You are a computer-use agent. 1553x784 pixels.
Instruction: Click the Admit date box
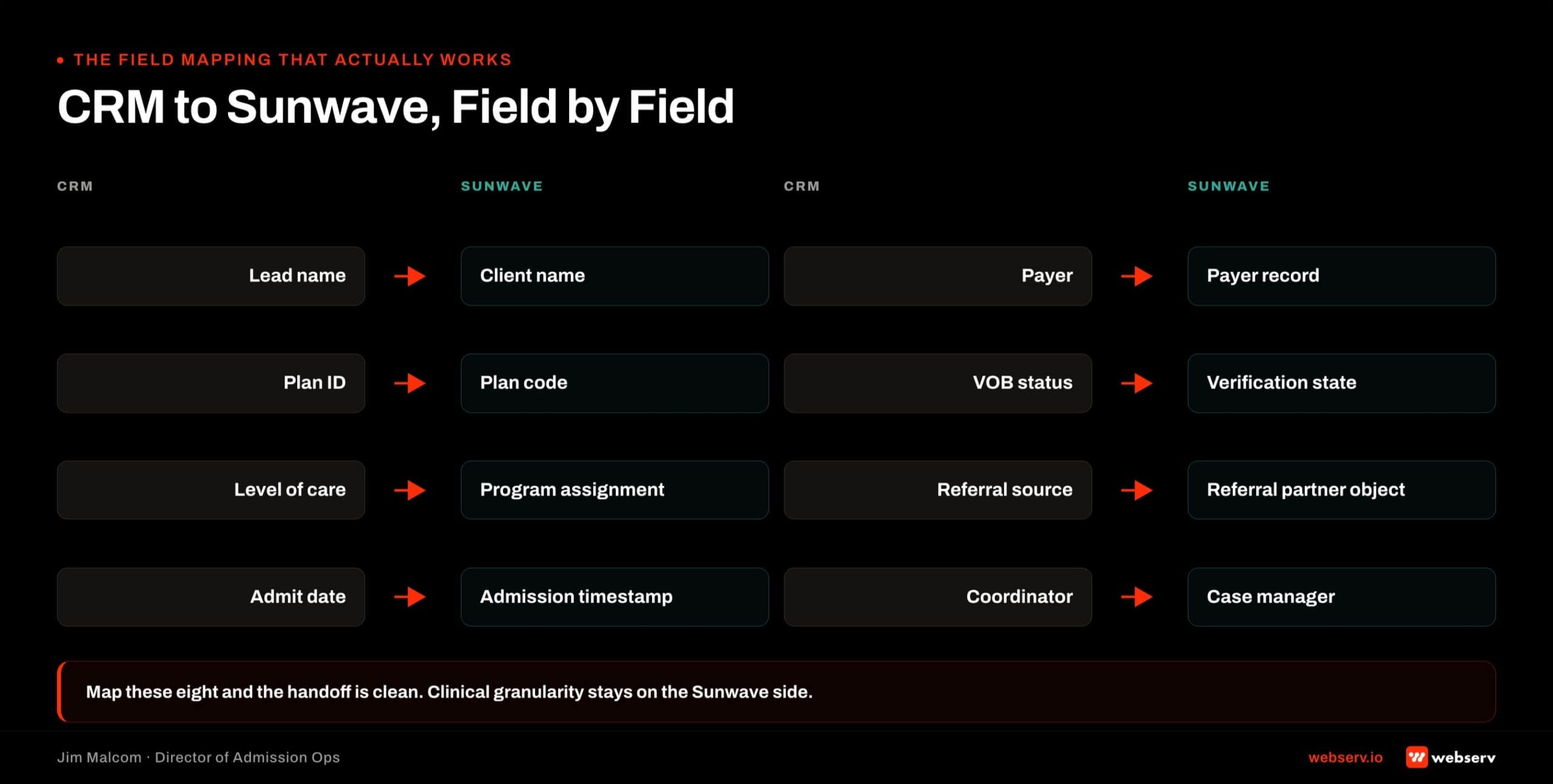[211, 597]
